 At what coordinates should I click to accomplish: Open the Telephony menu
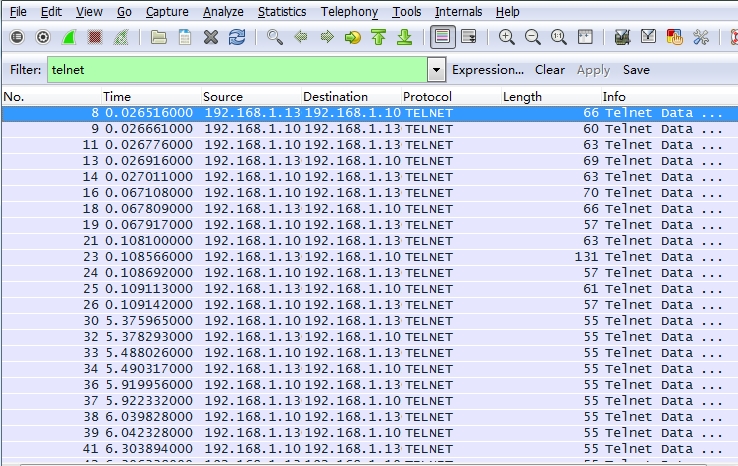pos(349,12)
